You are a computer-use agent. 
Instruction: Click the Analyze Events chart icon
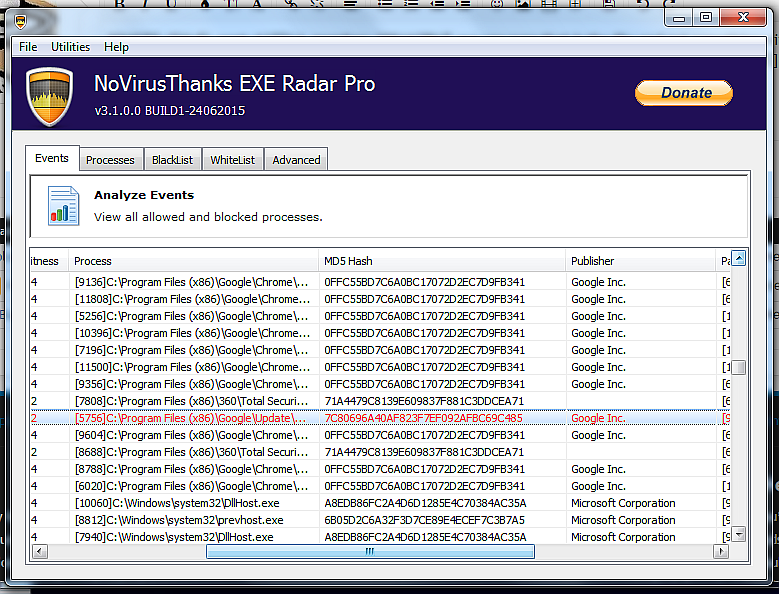coord(64,206)
